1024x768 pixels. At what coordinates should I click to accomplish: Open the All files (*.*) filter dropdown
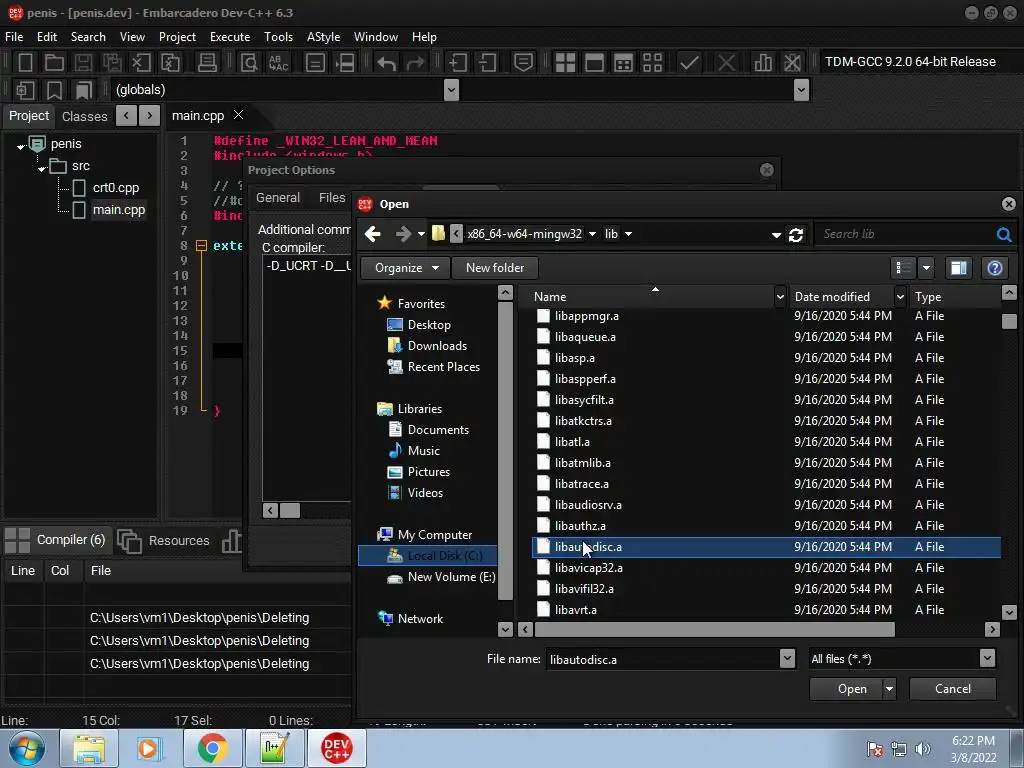(987, 658)
